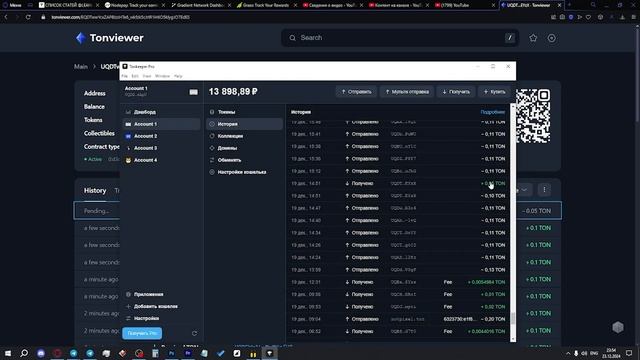Screen dimensions: 640x360
Task: Click the scrollbar down arrow in history list
Action: [513, 339]
